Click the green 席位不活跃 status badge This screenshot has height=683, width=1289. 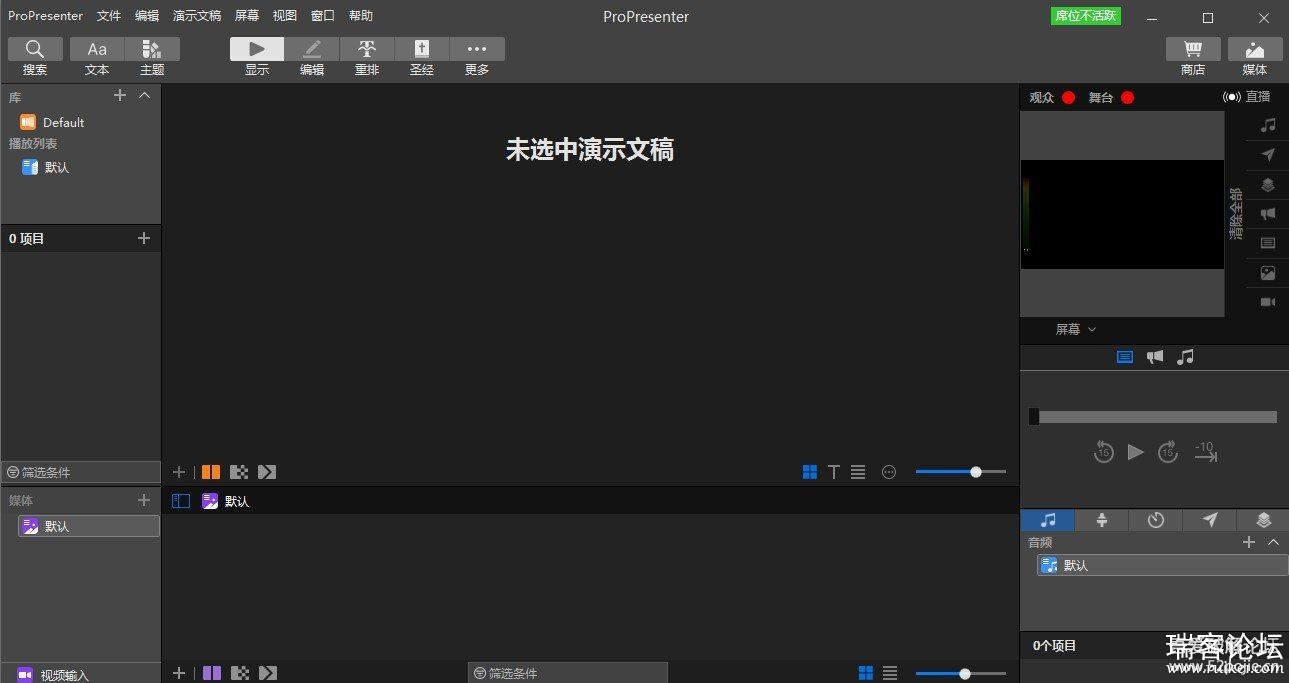click(1086, 16)
